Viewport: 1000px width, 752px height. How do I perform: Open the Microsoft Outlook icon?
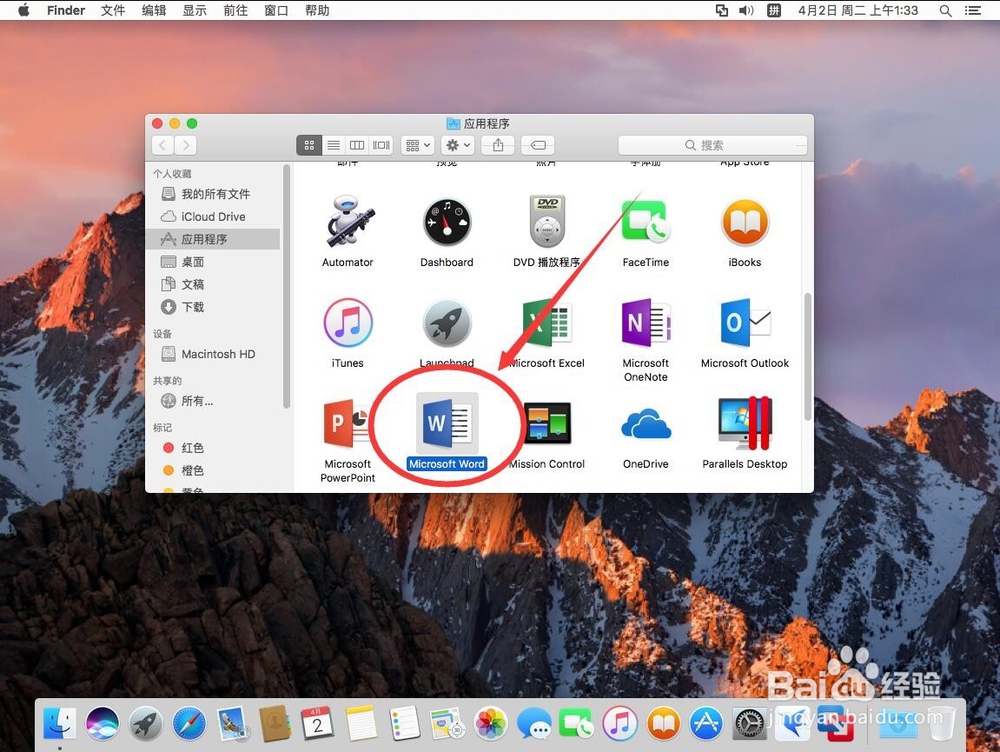pos(744,323)
